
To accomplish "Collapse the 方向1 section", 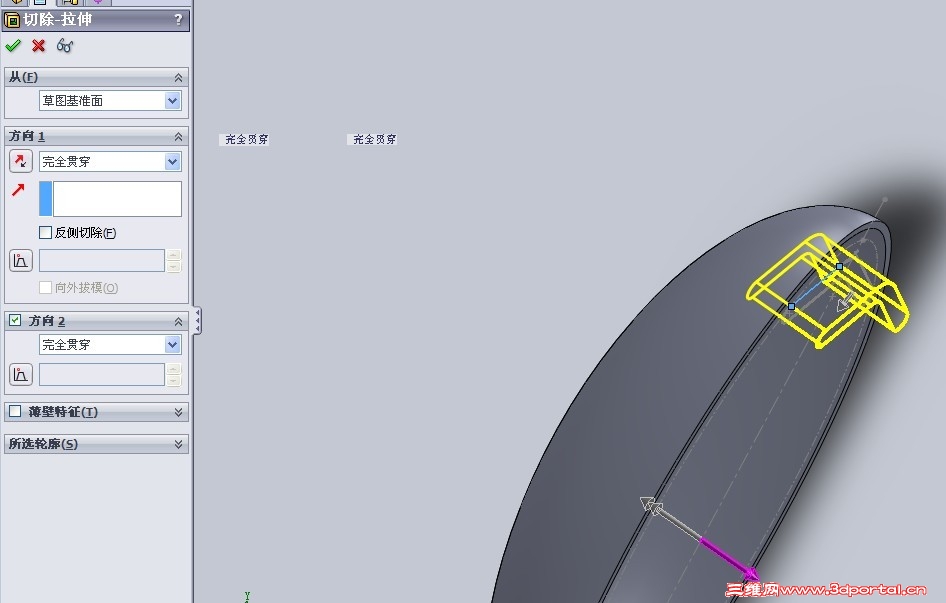I will point(179,136).
